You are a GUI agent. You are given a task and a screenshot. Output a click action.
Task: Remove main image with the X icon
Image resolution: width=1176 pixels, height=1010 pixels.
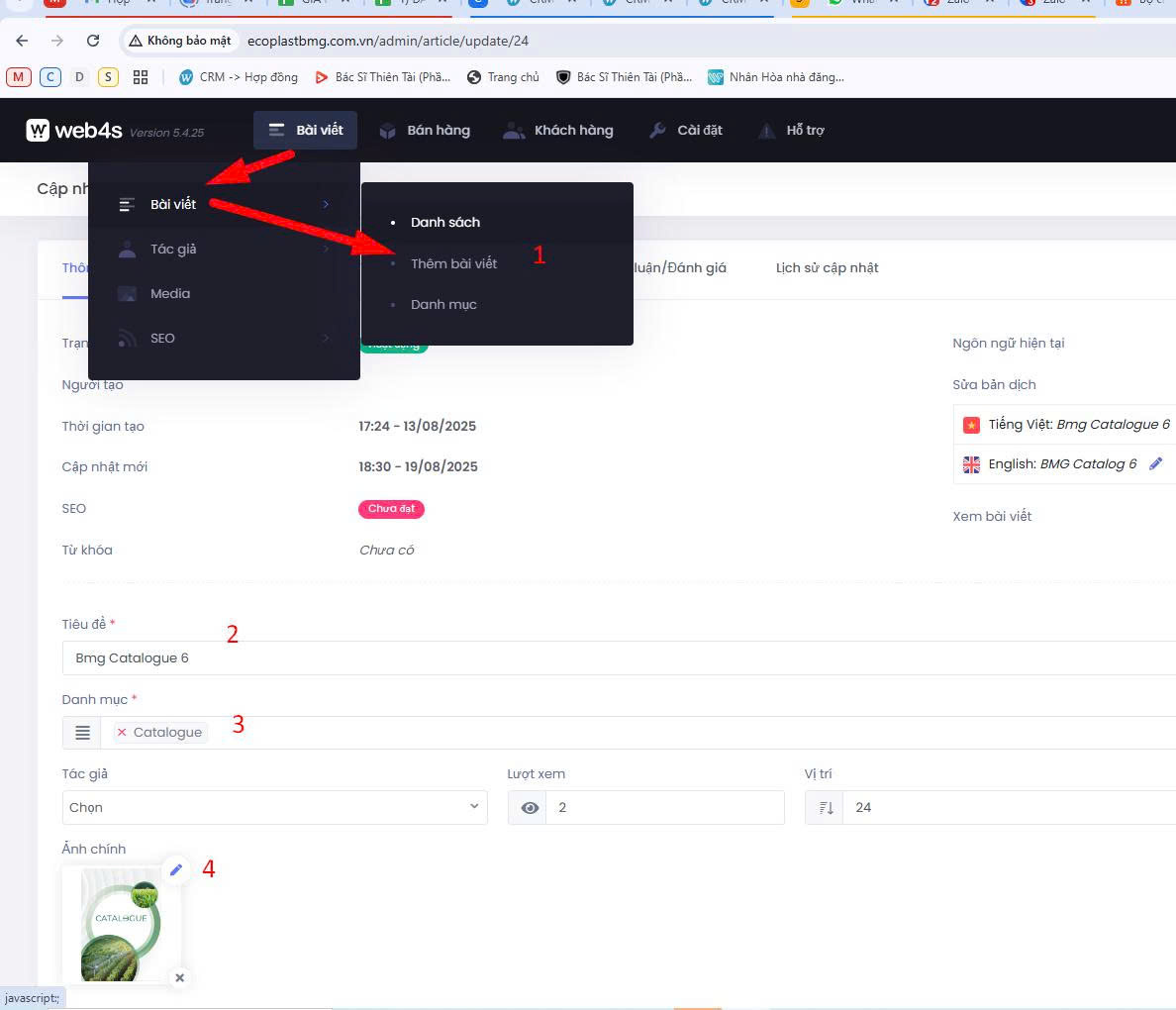179,977
